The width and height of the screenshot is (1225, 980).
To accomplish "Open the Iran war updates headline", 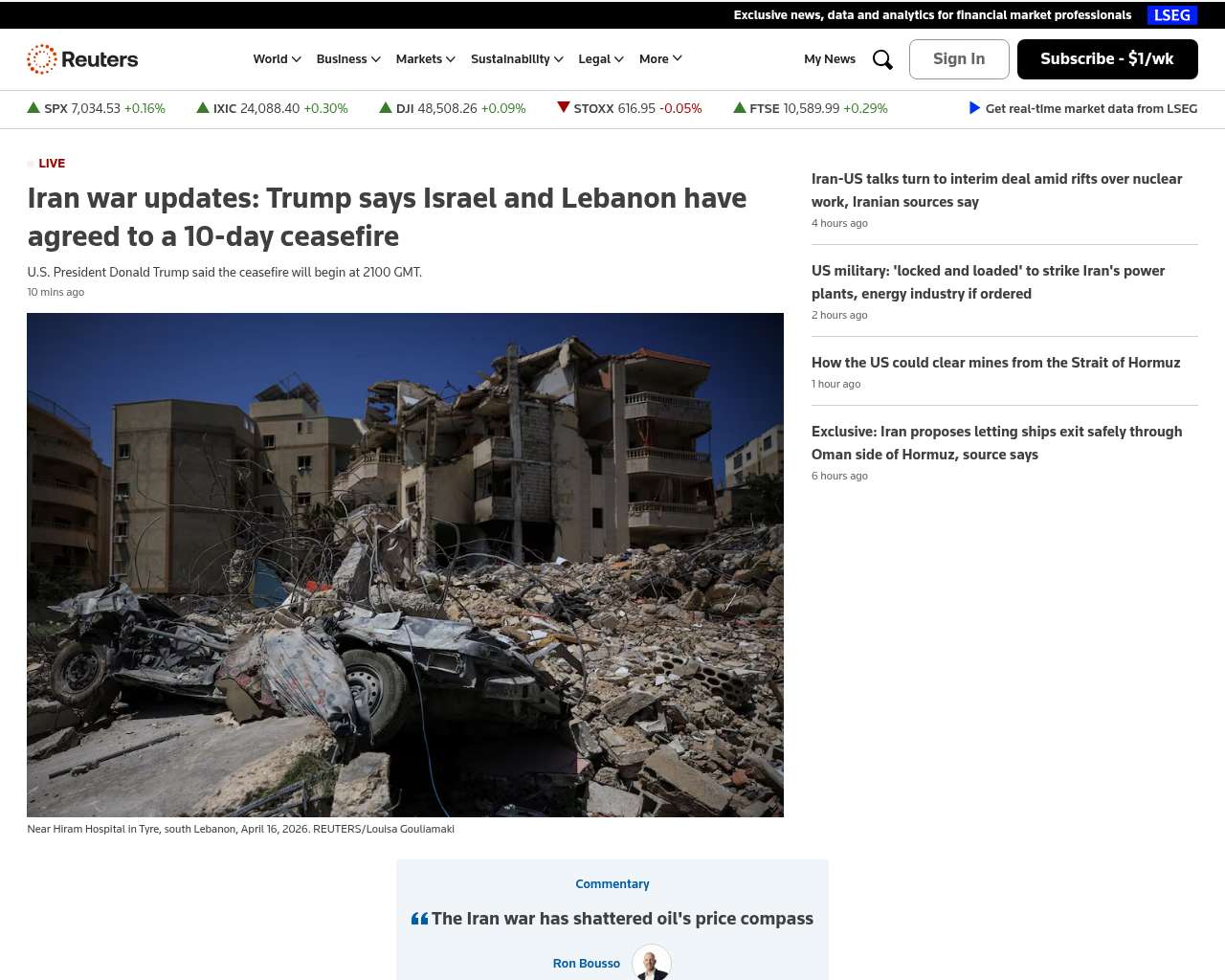I will click(x=387, y=217).
